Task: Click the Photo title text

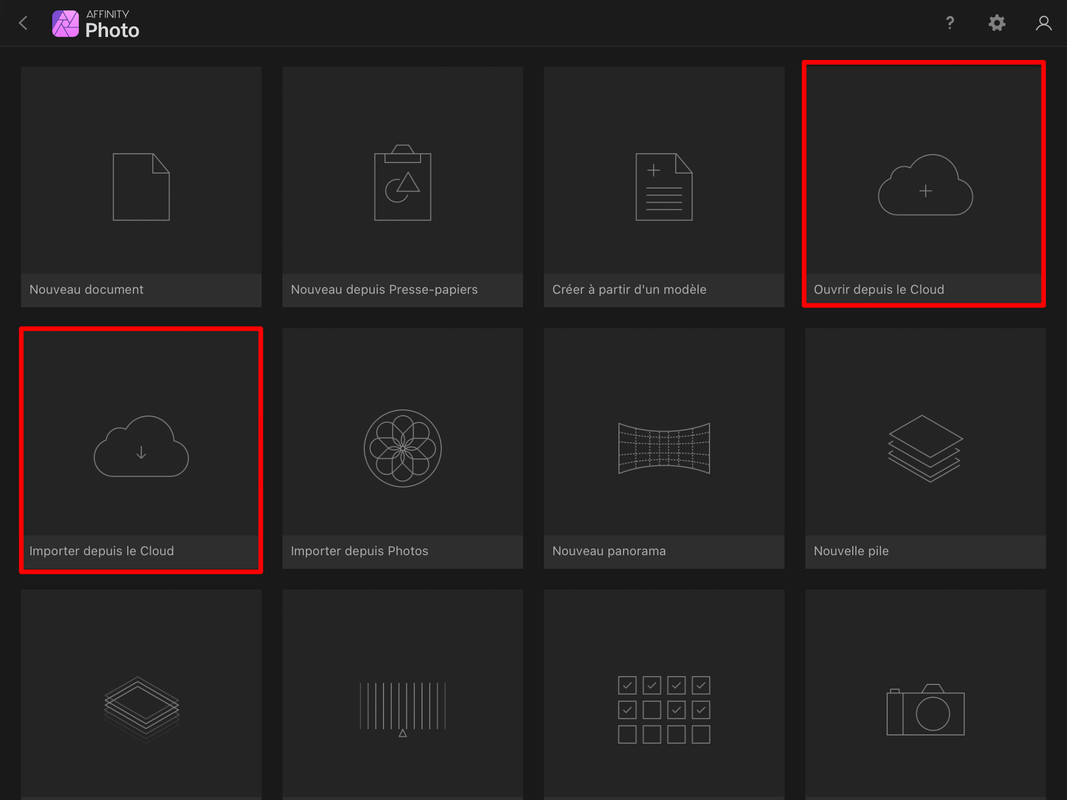Action: [x=112, y=31]
